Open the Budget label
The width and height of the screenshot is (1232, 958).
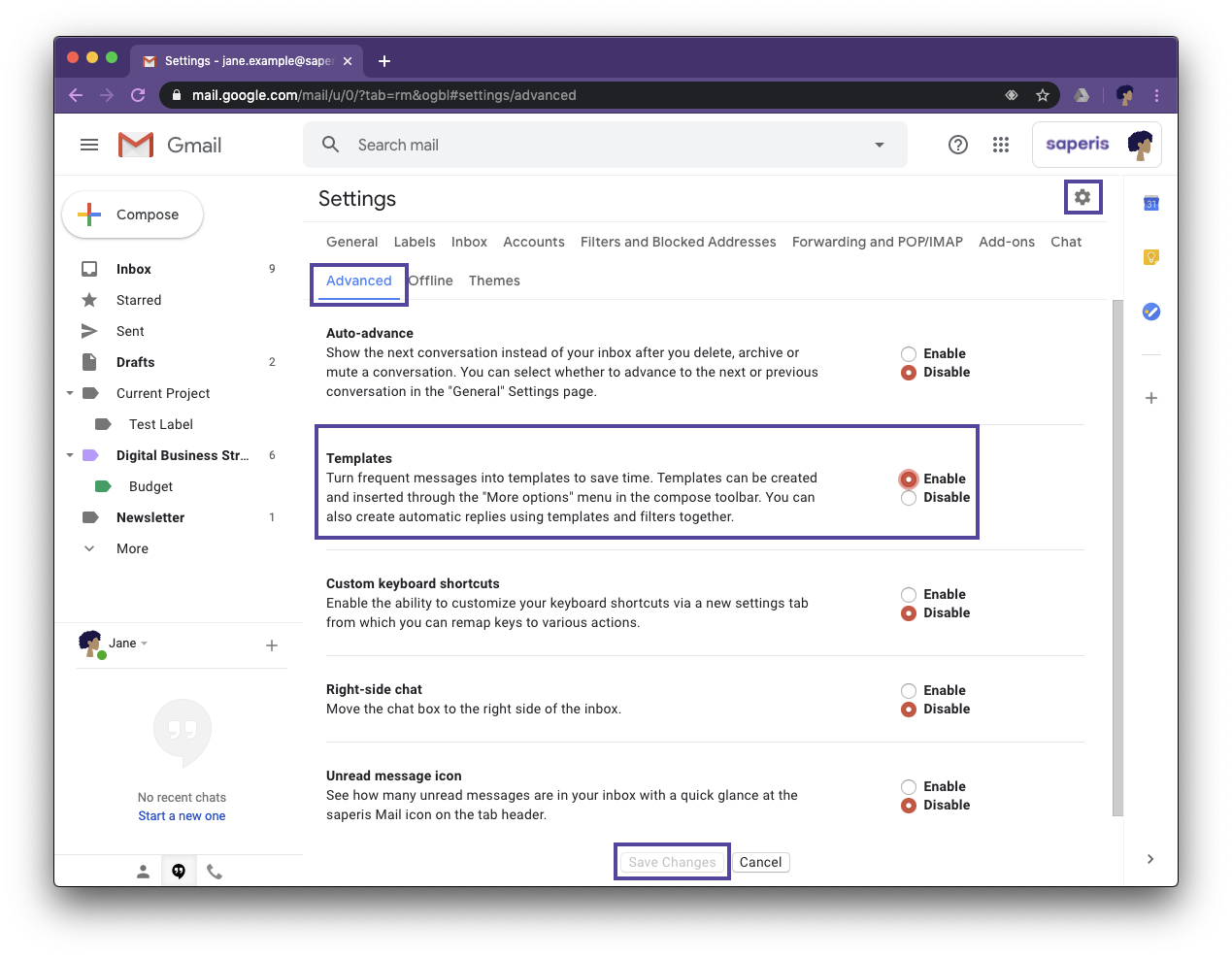pos(150,486)
